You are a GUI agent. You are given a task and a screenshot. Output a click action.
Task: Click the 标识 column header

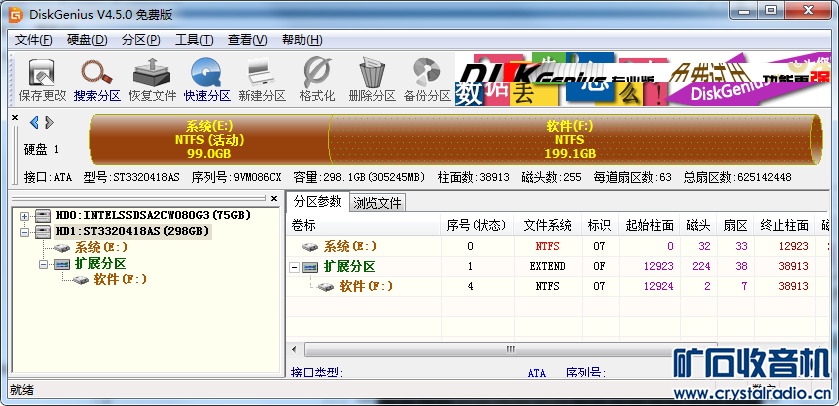(x=599, y=226)
